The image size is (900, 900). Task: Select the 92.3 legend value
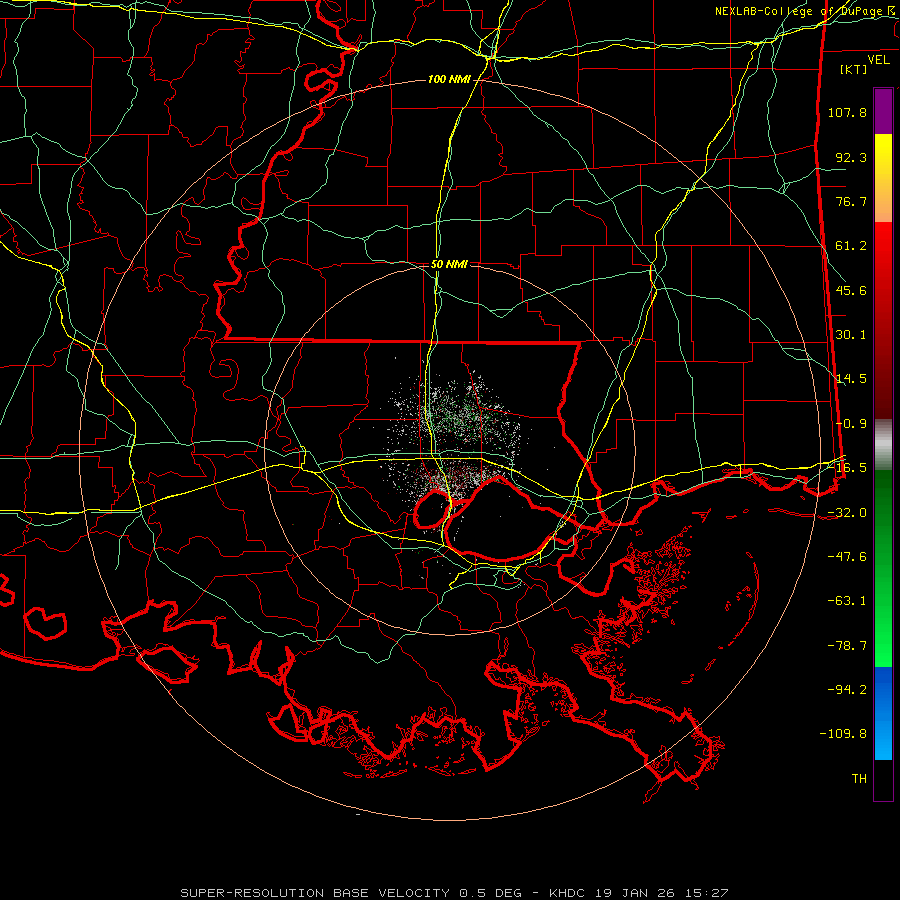coord(851,157)
